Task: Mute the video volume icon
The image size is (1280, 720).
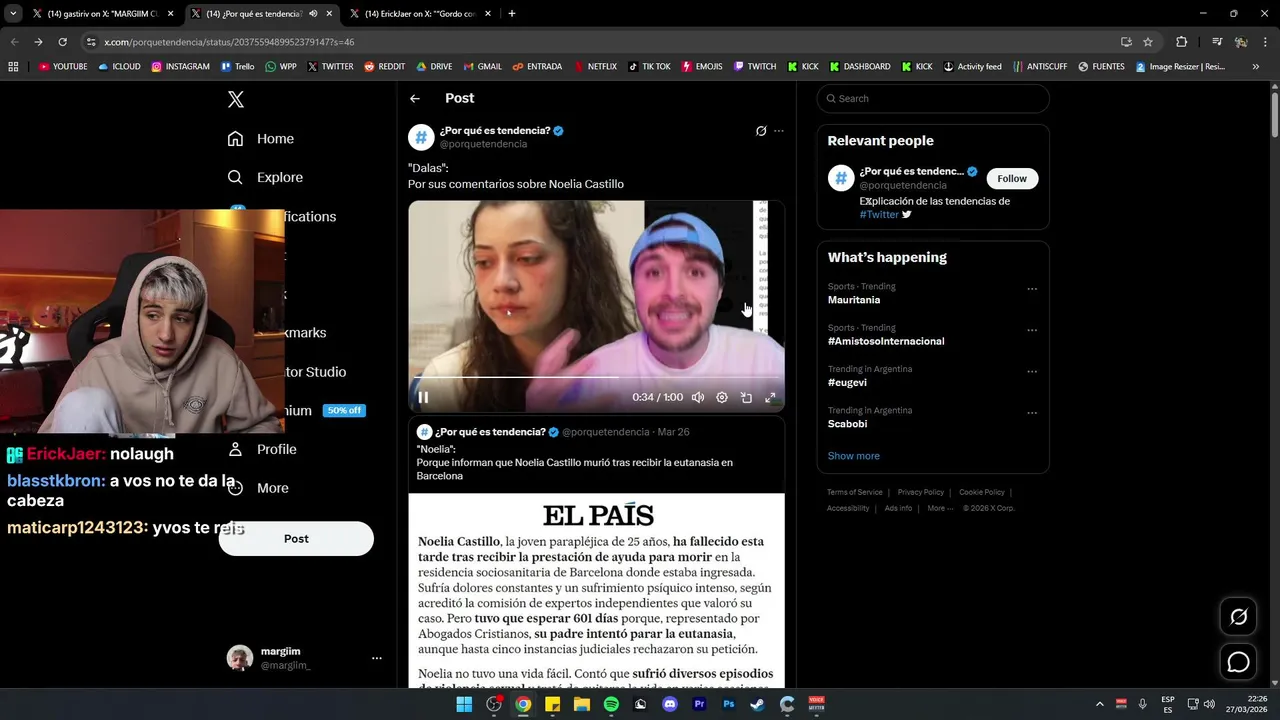Action: coord(698,397)
